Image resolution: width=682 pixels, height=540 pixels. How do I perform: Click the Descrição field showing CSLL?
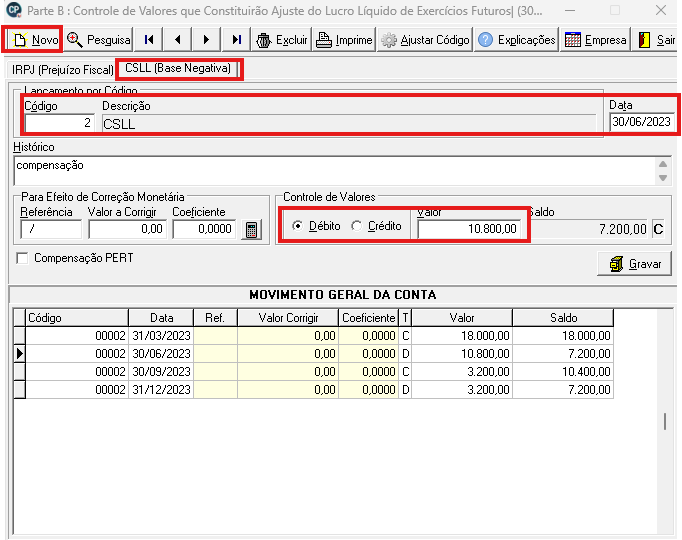pos(349,124)
